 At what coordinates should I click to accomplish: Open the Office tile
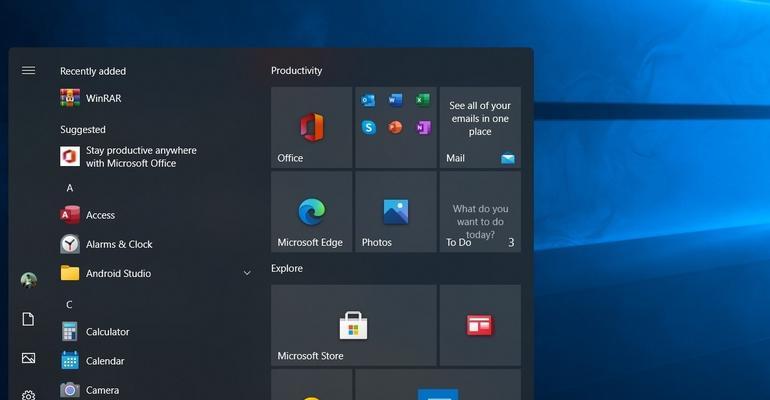[x=311, y=128]
